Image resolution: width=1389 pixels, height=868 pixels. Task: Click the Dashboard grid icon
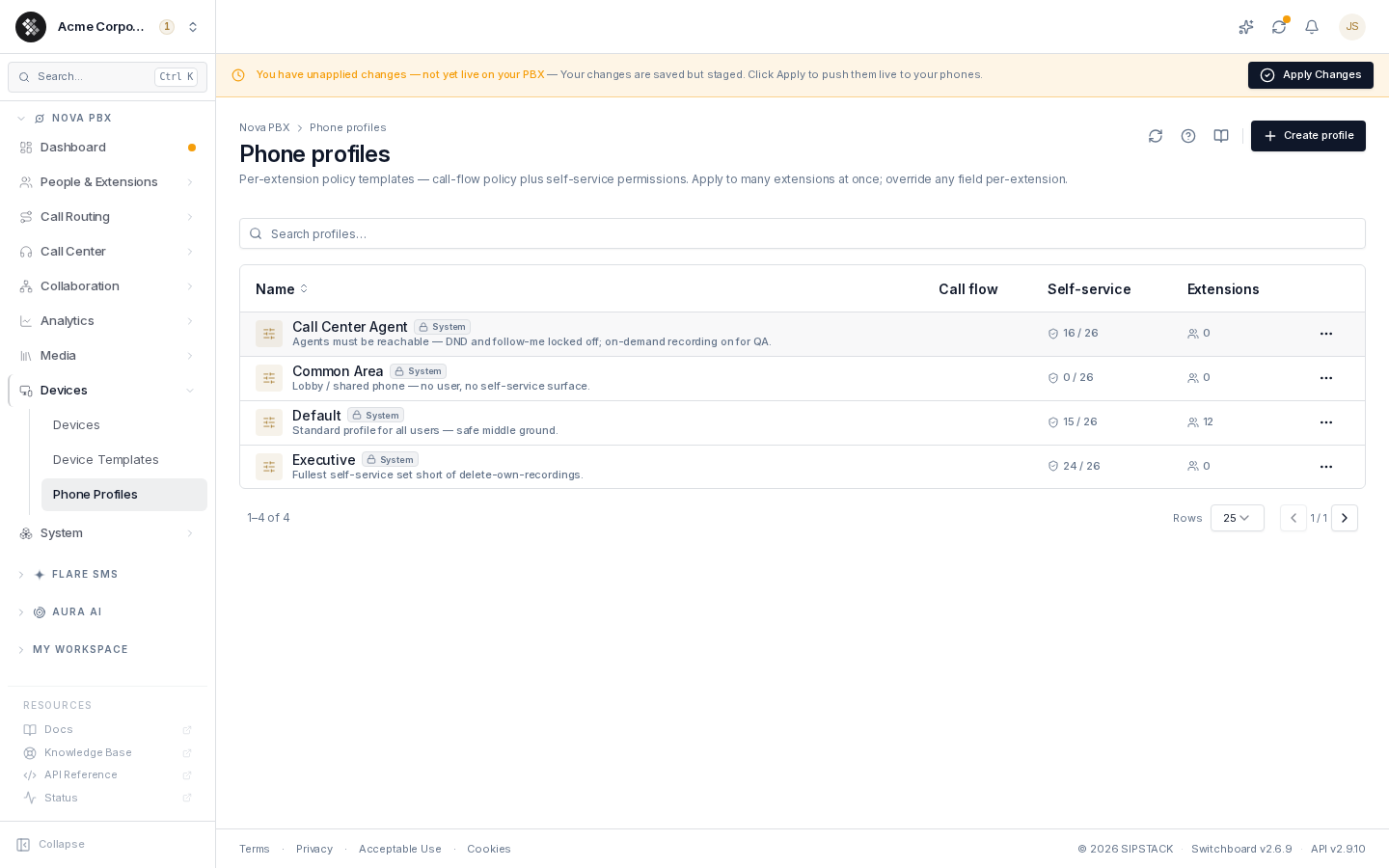pos(26,148)
